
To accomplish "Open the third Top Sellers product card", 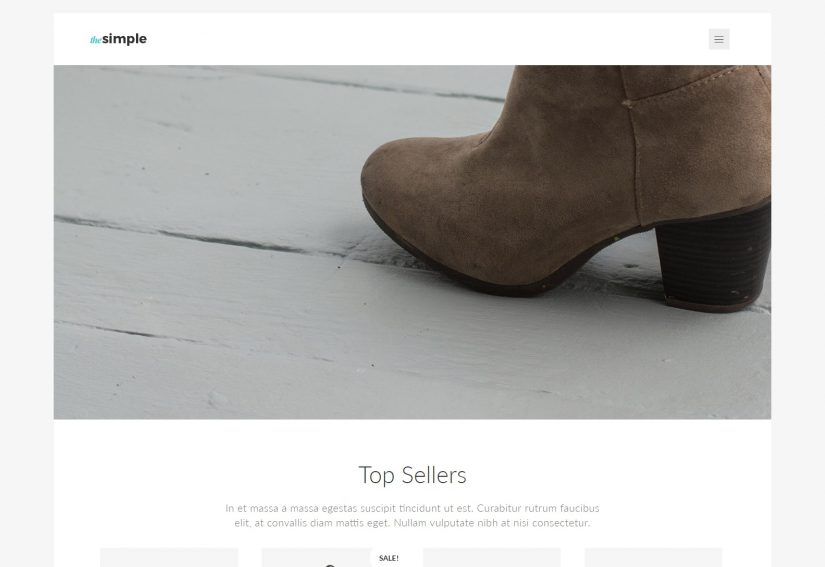I will point(492,558).
